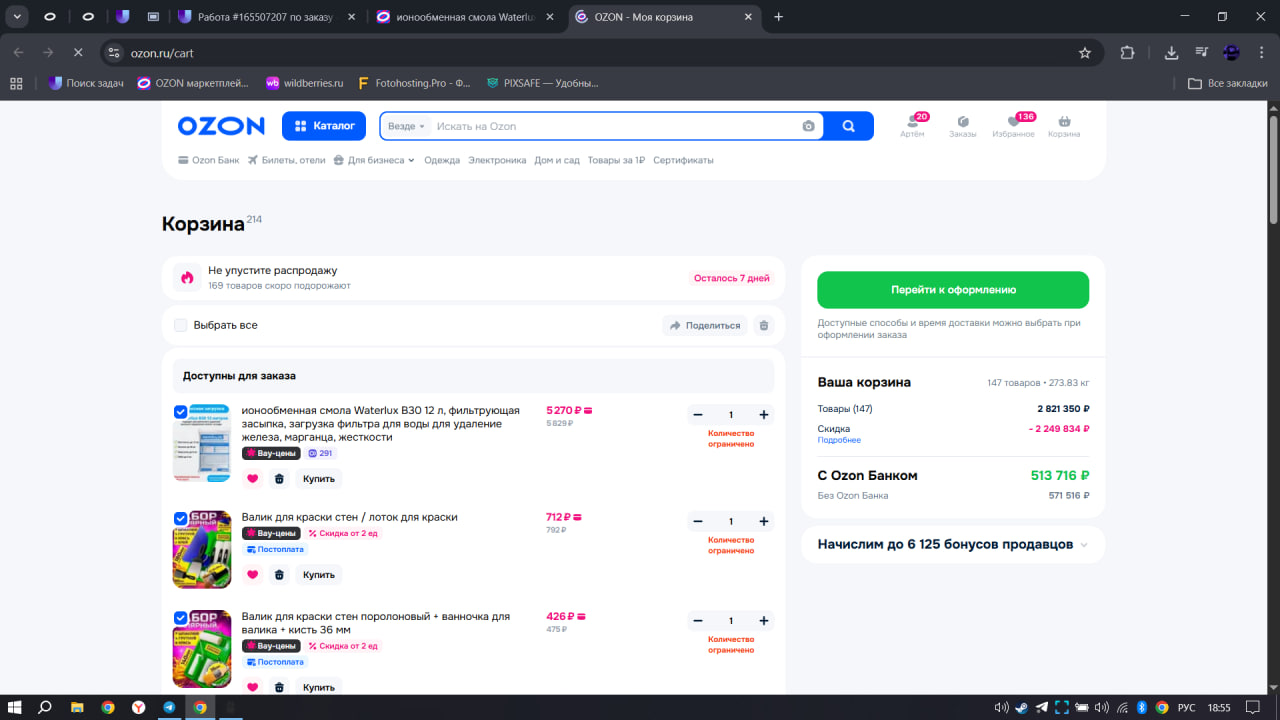Stop loading the page with the X button
The width and height of the screenshot is (1280, 720).
pos(77,53)
